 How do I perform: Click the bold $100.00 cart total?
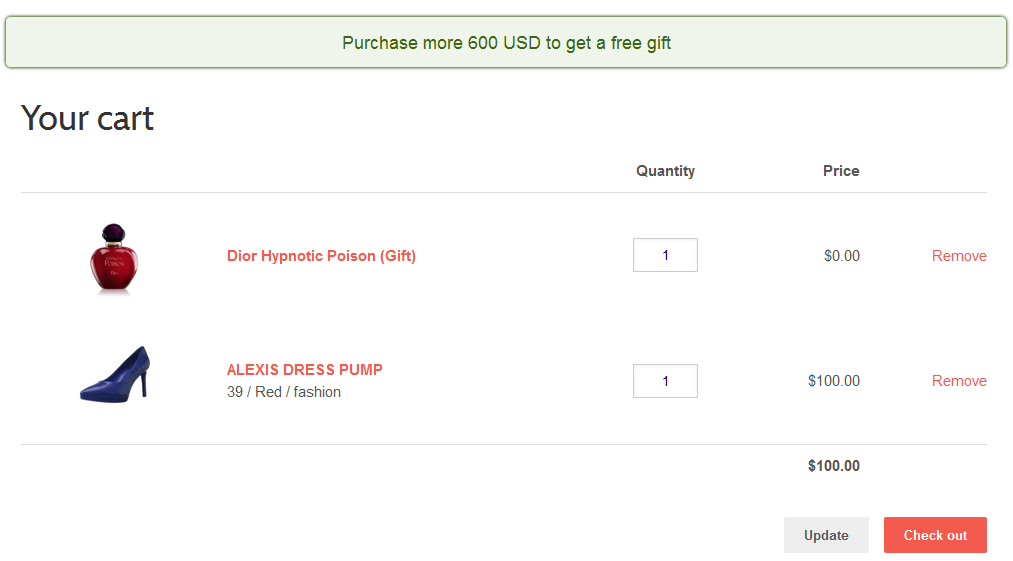pos(833,466)
